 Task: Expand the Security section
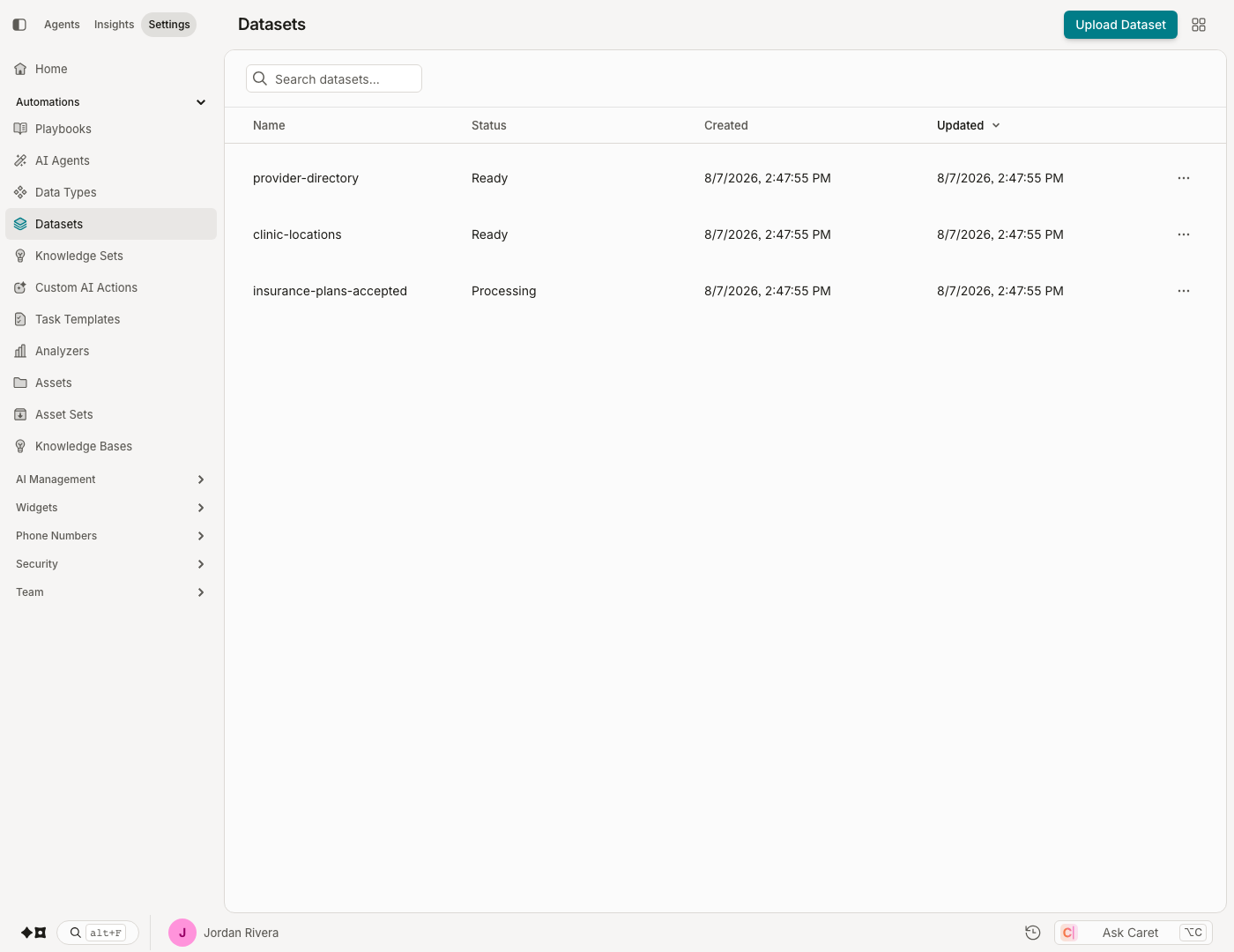[111, 564]
